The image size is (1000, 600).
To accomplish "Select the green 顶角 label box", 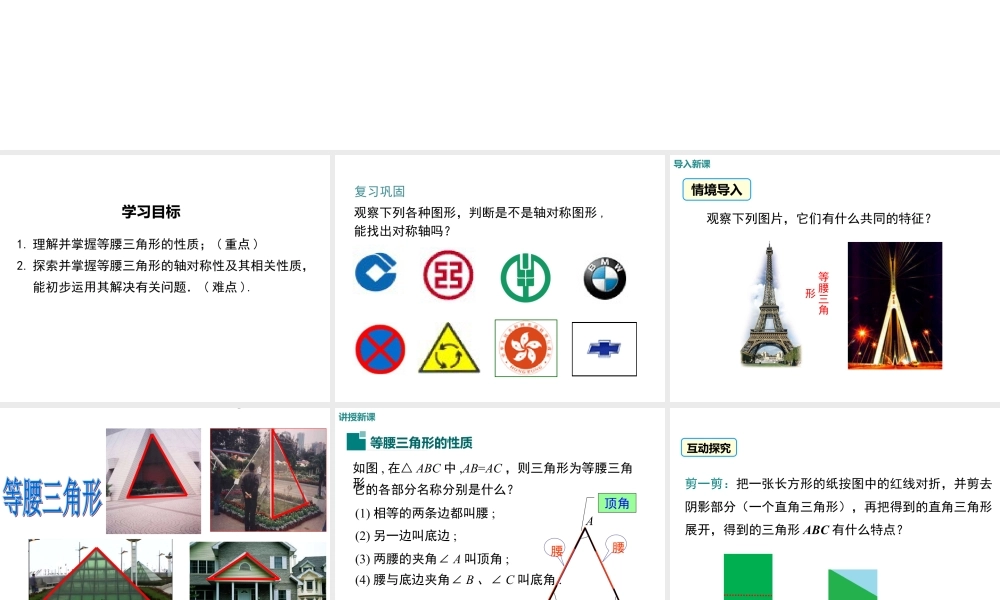I will pos(617,503).
